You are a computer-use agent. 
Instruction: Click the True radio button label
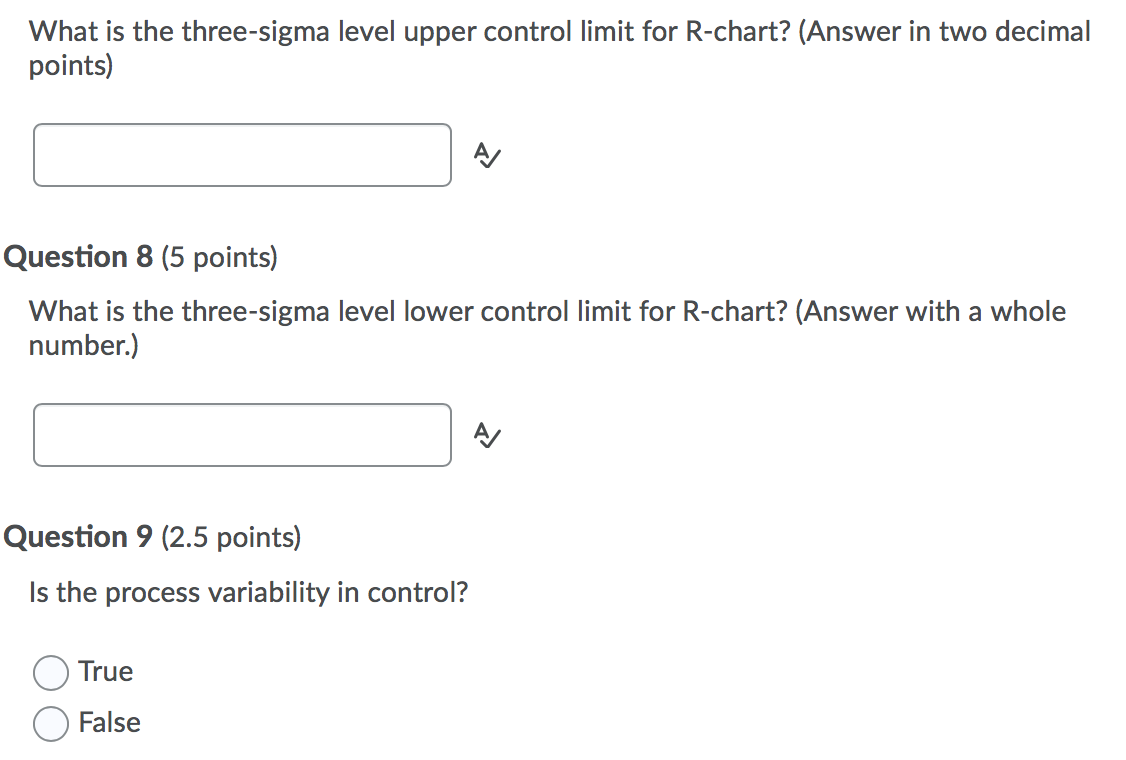click(103, 672)
